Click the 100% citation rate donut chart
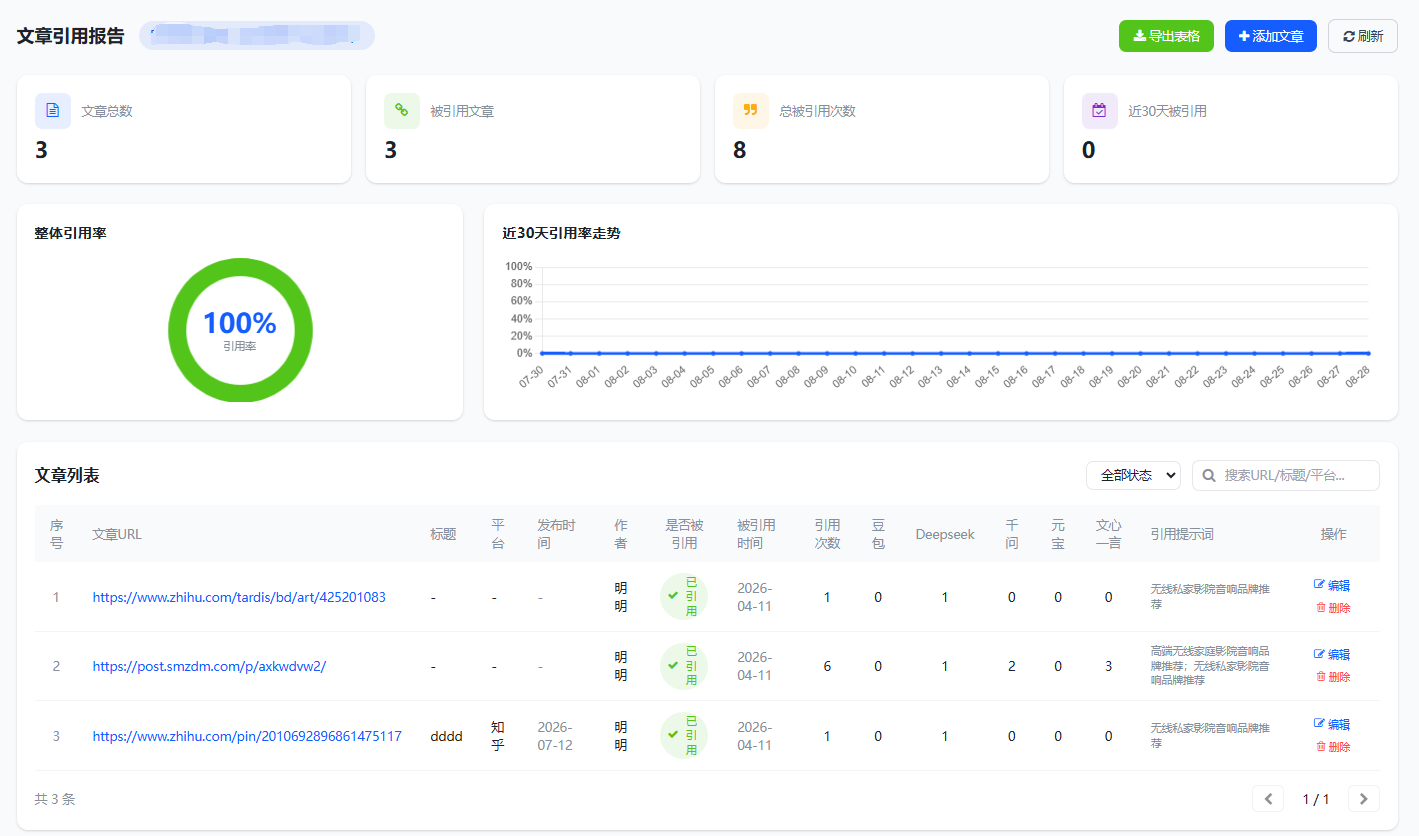 point(240,330)
